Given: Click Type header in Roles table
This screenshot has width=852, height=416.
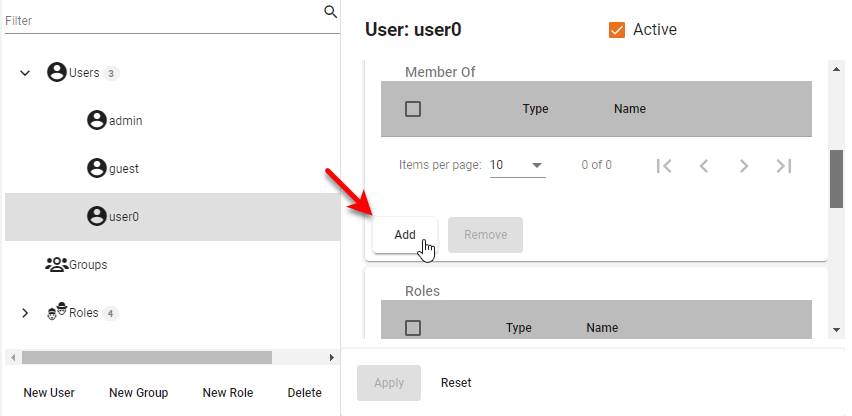Looking at the screenshot, I should pos(518,327).
